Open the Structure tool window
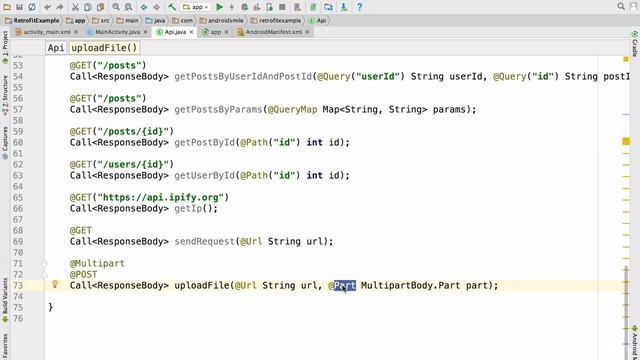The image size is (640, 360). tap(5, 95)
